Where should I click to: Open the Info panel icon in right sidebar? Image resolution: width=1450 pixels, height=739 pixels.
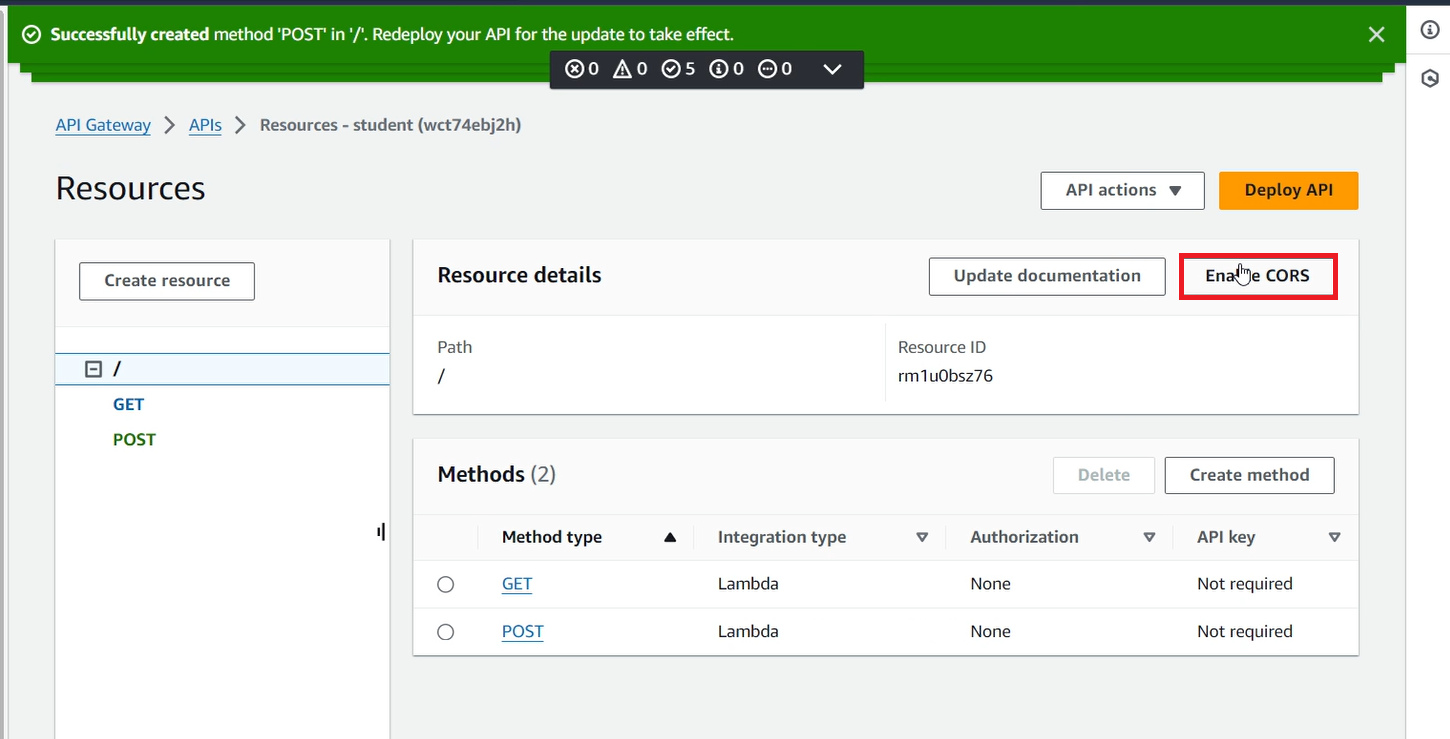1429,30
